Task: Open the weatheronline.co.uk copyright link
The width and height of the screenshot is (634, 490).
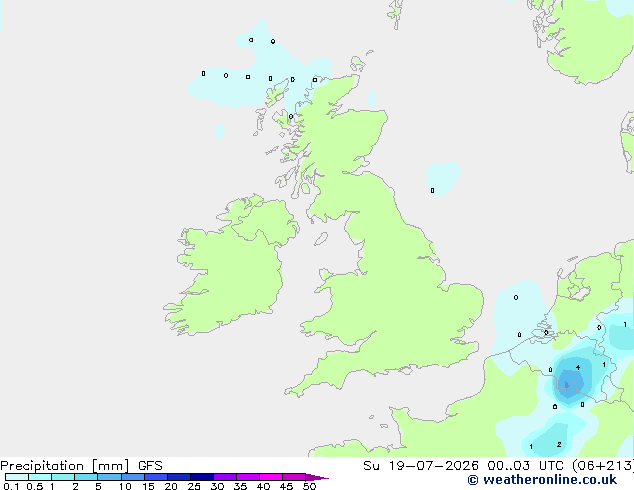Action: pyautogui.click(x=542, y=480)
